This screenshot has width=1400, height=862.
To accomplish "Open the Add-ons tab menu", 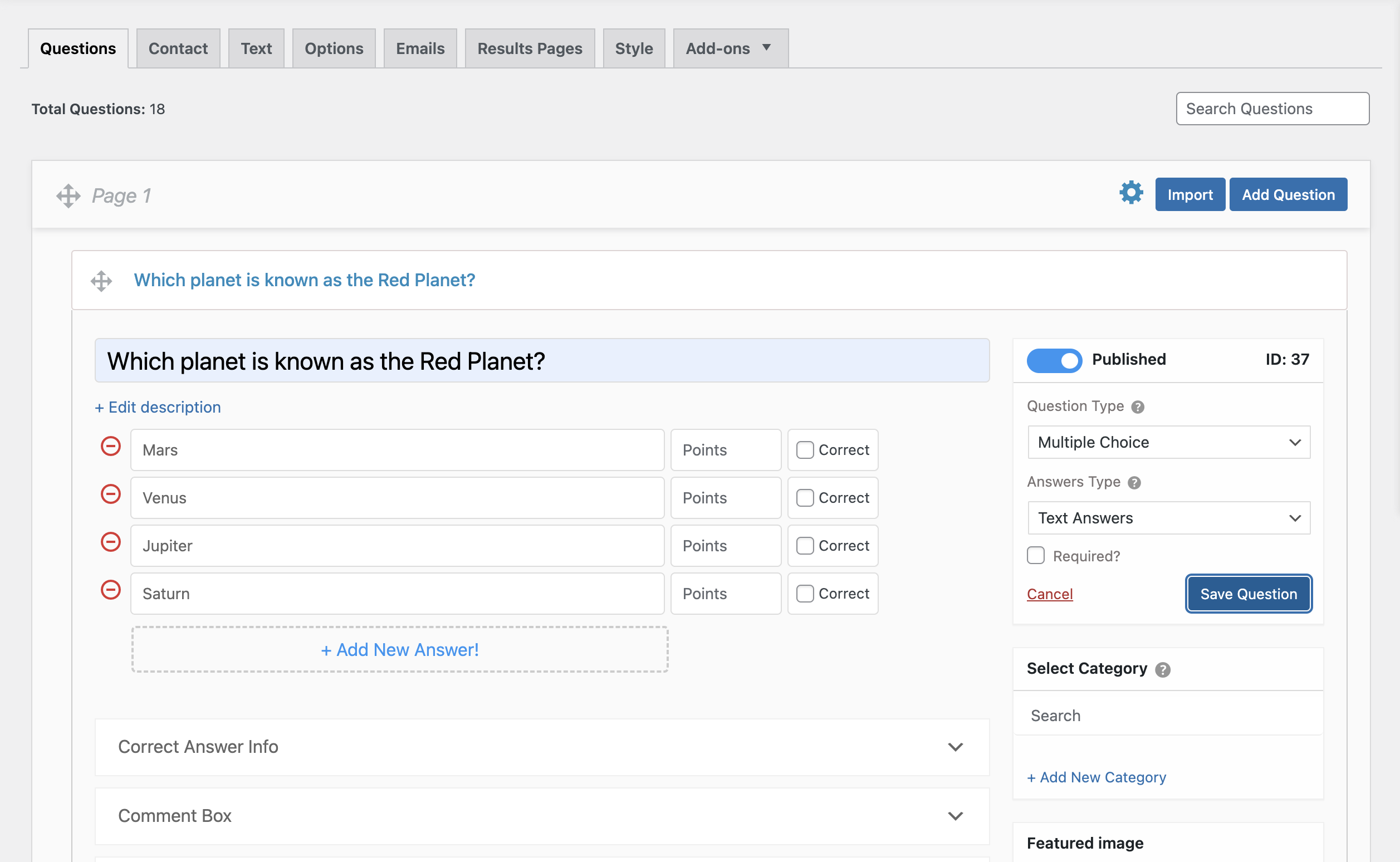I will coord(730,48).
